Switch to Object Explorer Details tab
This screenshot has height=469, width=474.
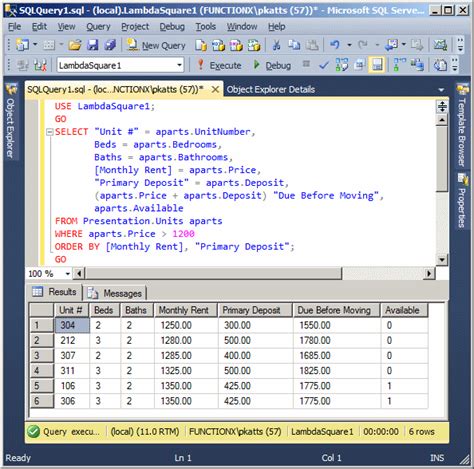[x=271, y=89]
